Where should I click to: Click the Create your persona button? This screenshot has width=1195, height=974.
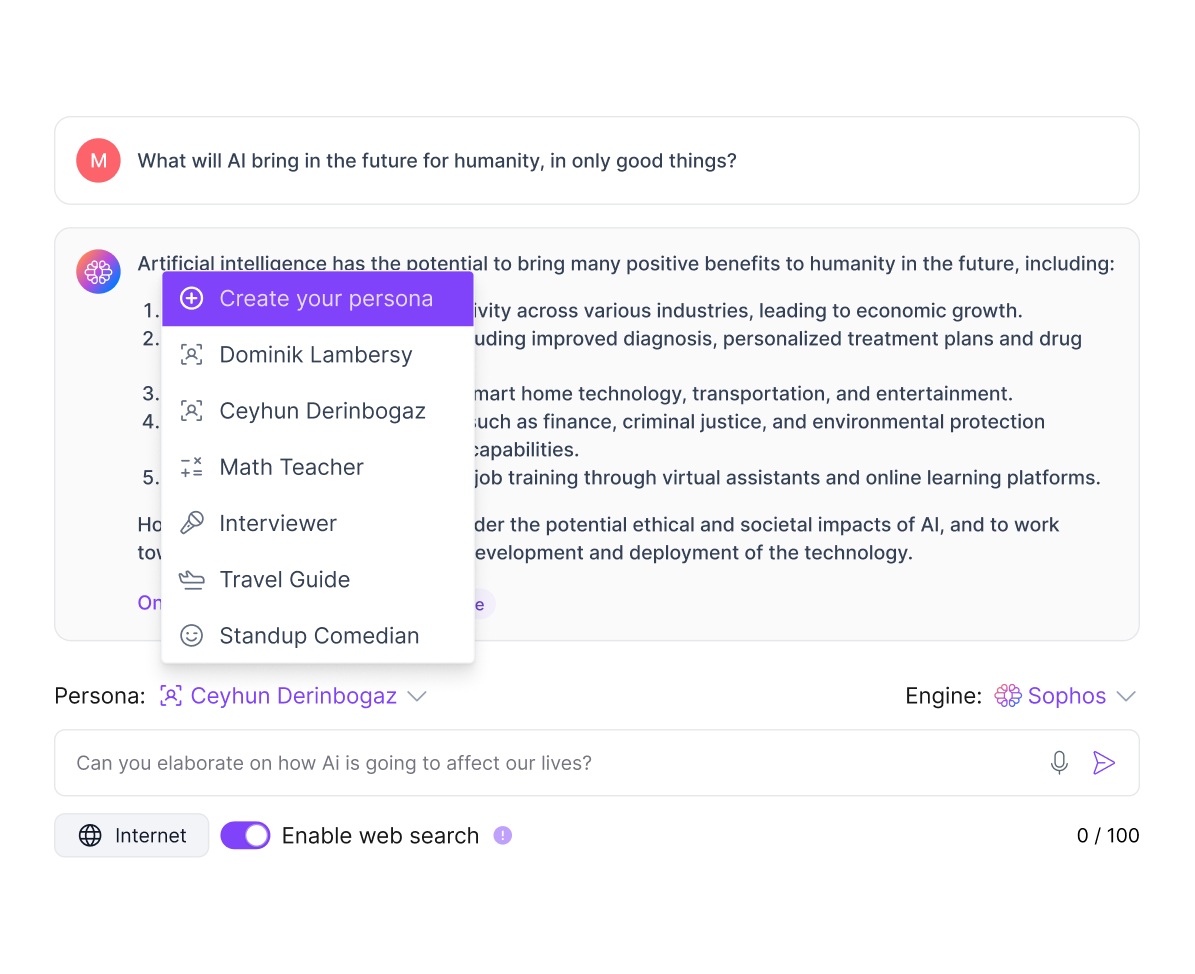(x=318, y=299)
